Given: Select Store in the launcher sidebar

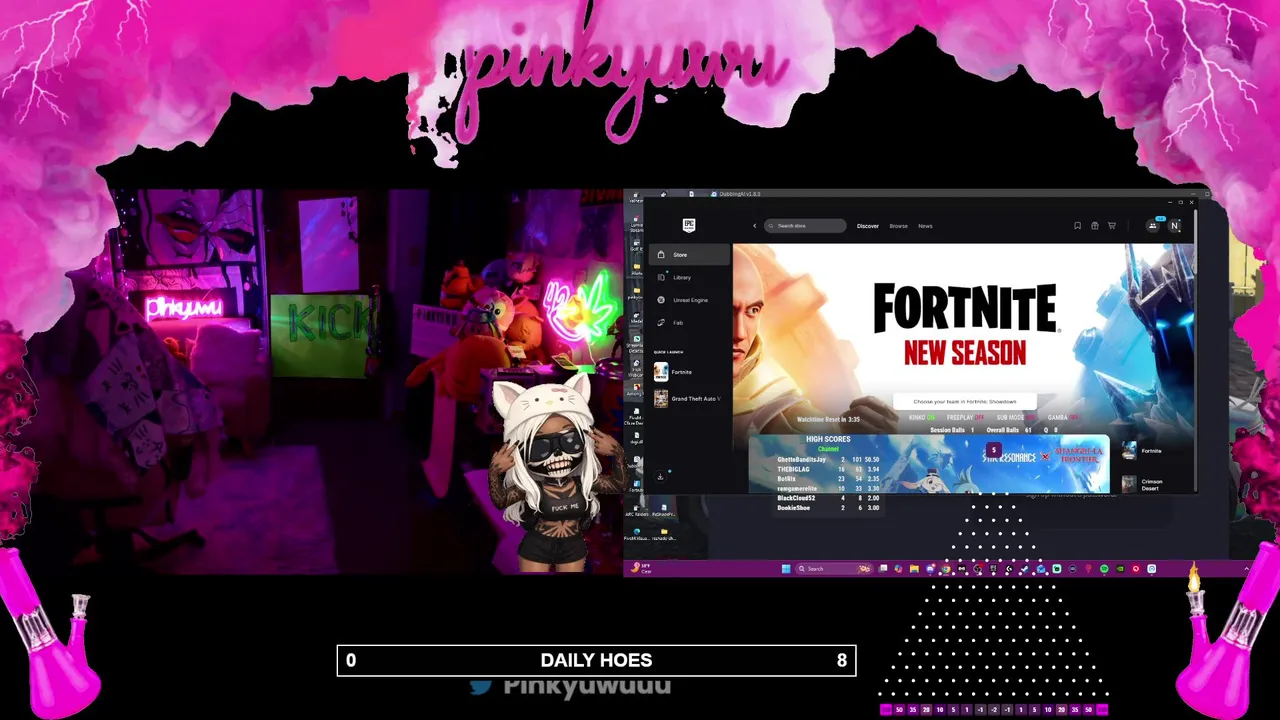Looking at the screenshot, I should click(690, 255).
